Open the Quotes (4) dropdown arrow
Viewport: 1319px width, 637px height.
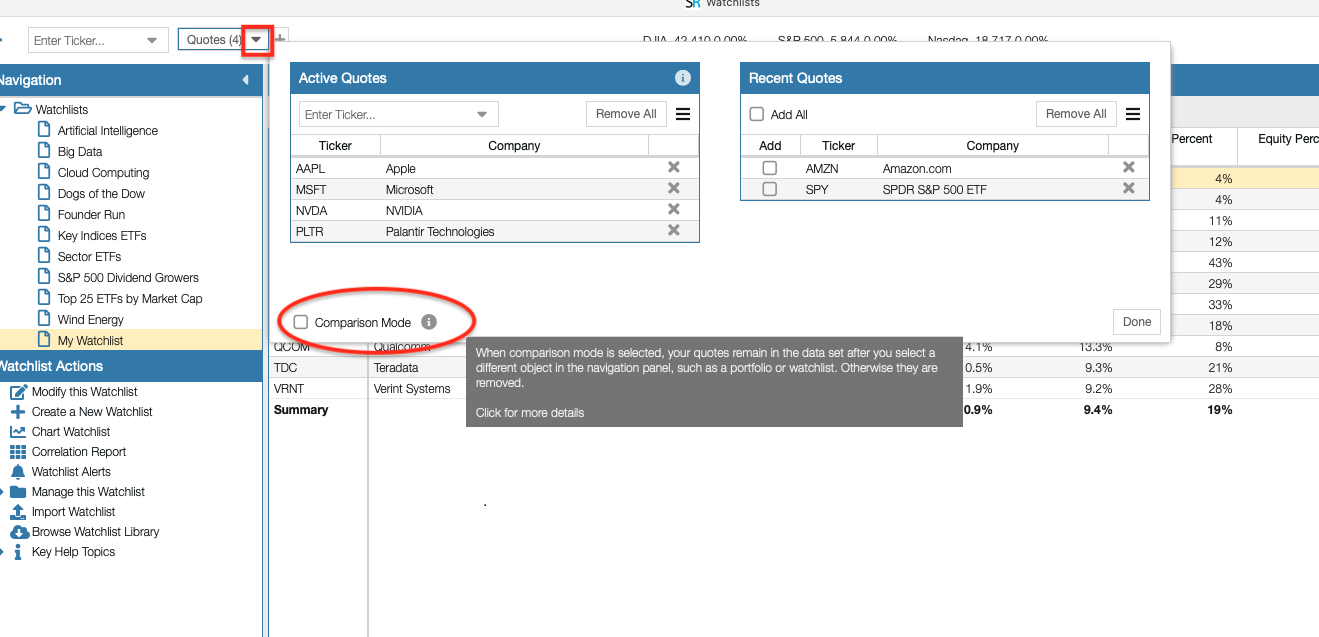click(257, 40)
